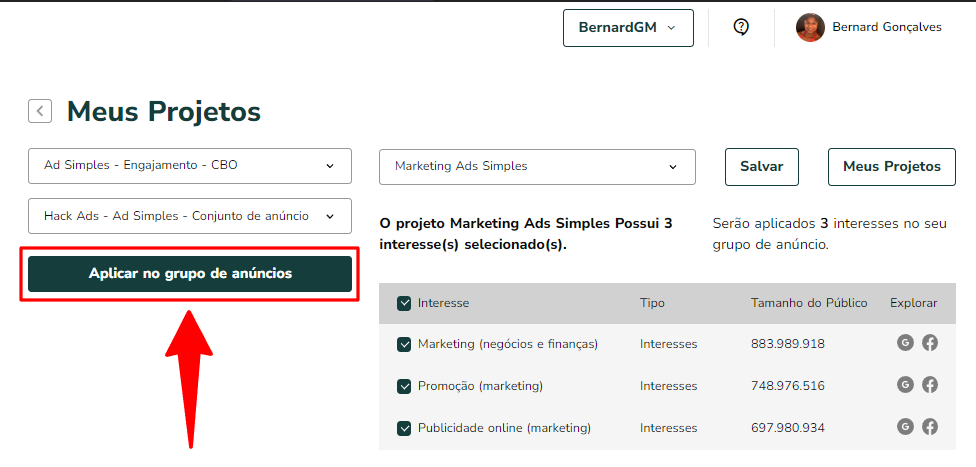
Task: Open the Marketing Ads Simples project dropdown
Action: pyautogui.click(x=537, y=166)
